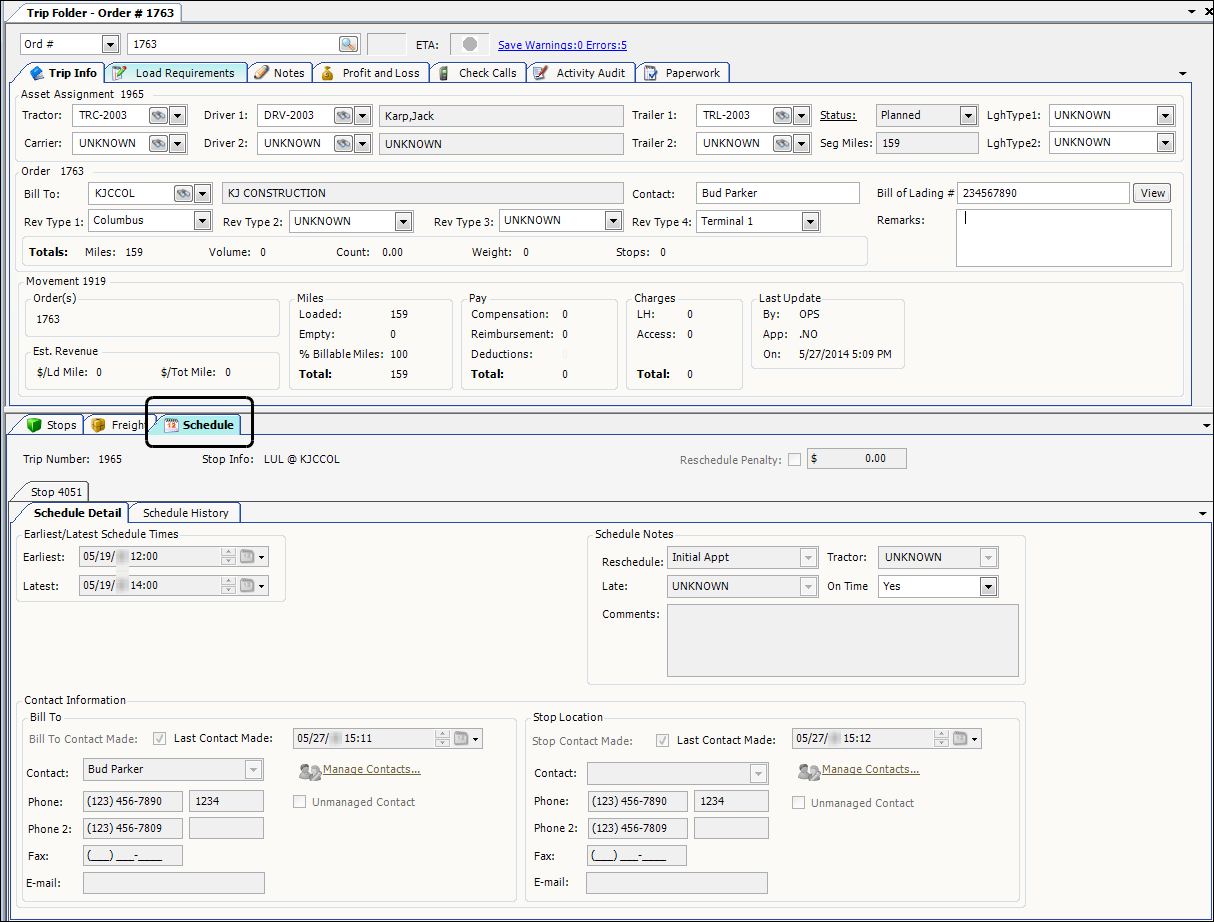Expand the Rev Type 1 Columbus dropdown

click(x=202, y=221)
